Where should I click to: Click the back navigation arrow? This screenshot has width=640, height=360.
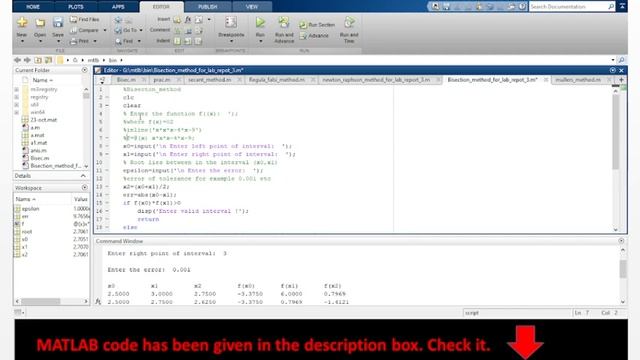click(18, 60)
